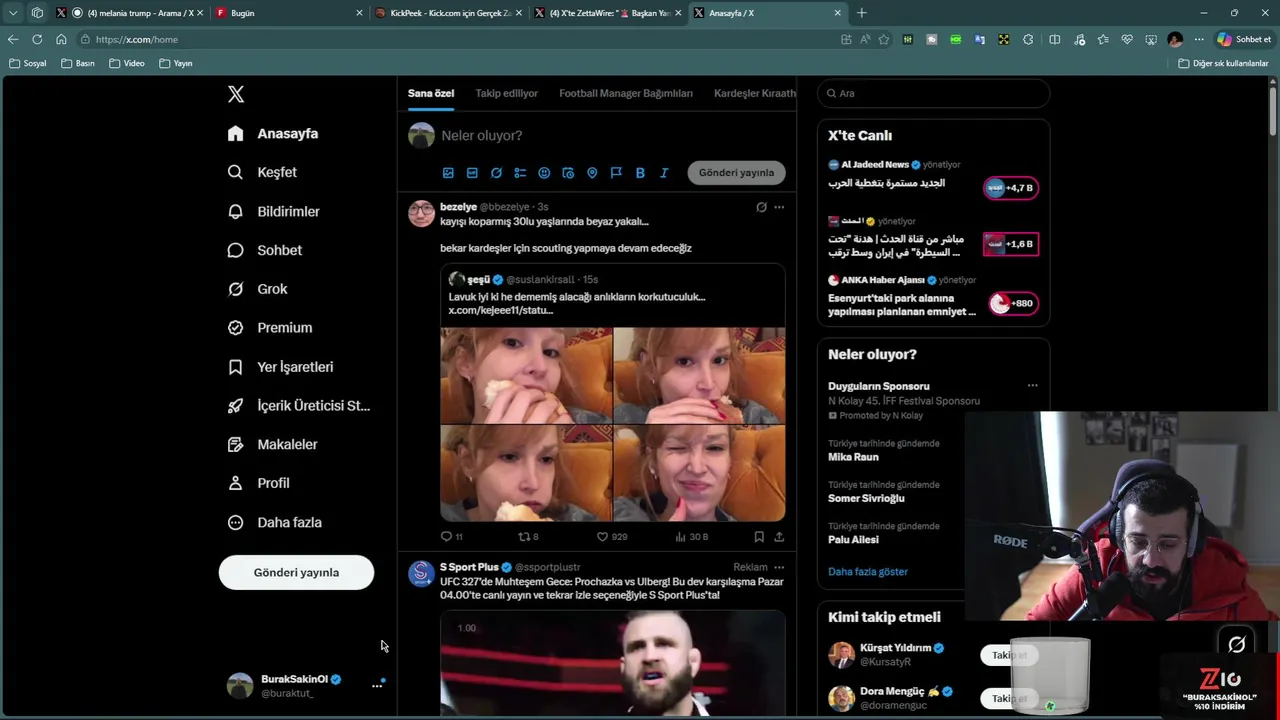1280x720 pixels.
Task: Open ANKA Haber Ajansı live item
Action: [x=933, y=298]
